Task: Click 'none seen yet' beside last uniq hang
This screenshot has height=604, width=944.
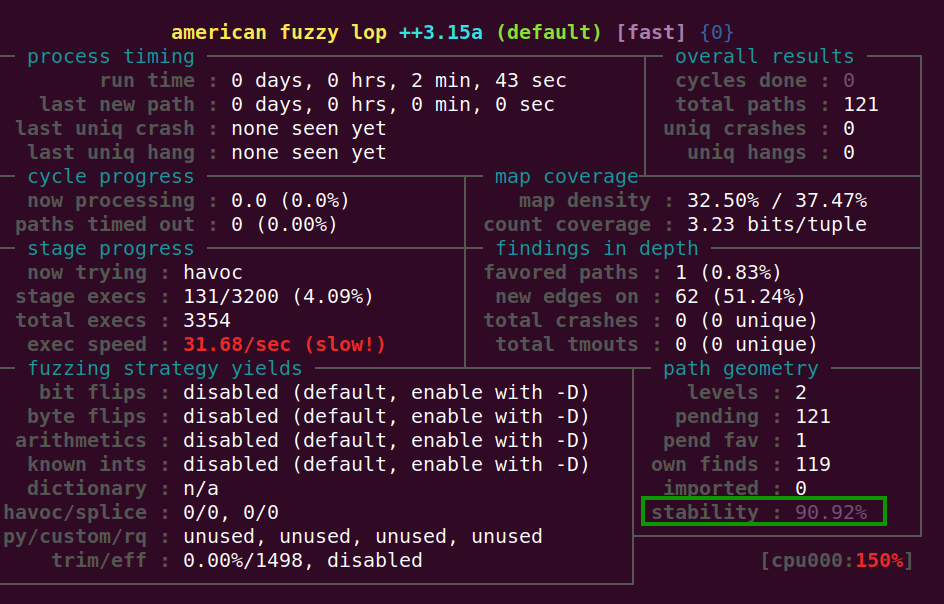Action: (309, 153)
